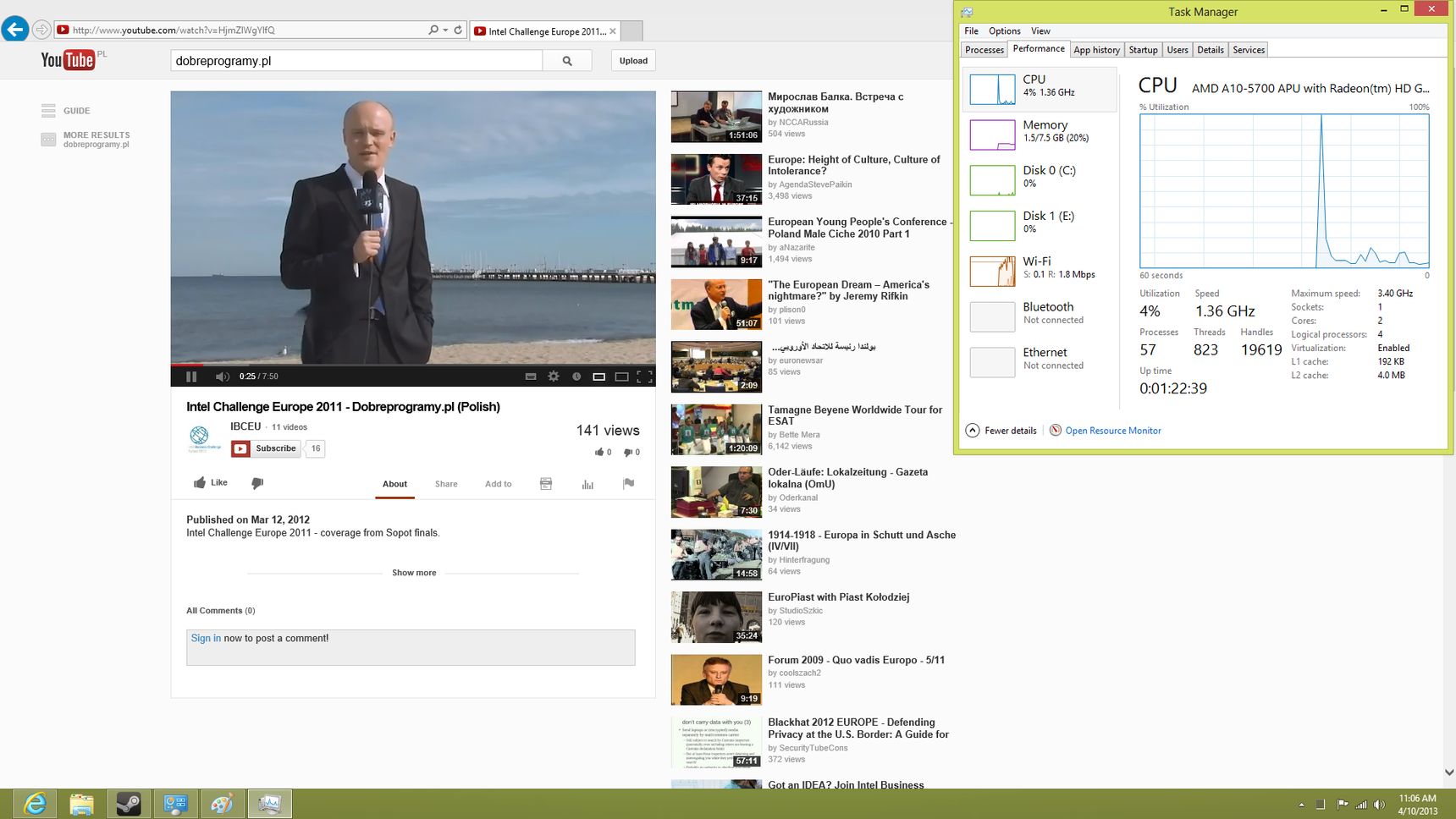Open Task Manager View menu

coord(1040,31)
